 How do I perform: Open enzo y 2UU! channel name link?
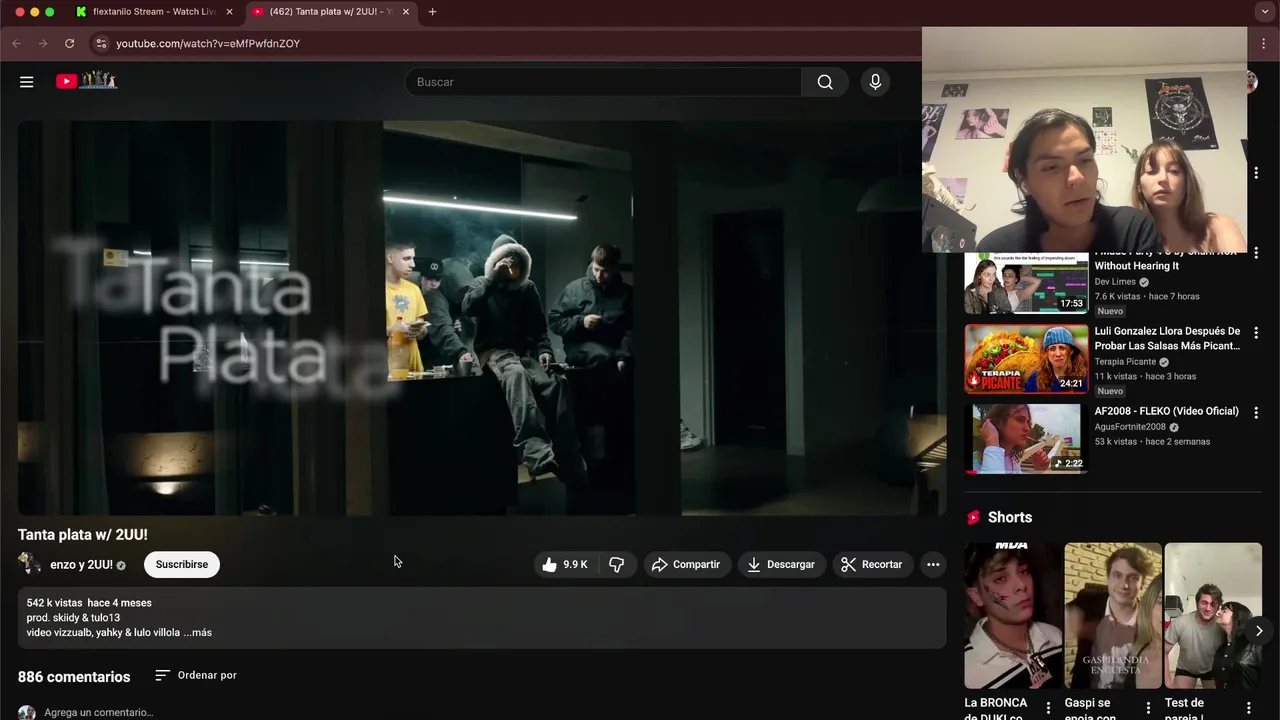tap(81, 565)
